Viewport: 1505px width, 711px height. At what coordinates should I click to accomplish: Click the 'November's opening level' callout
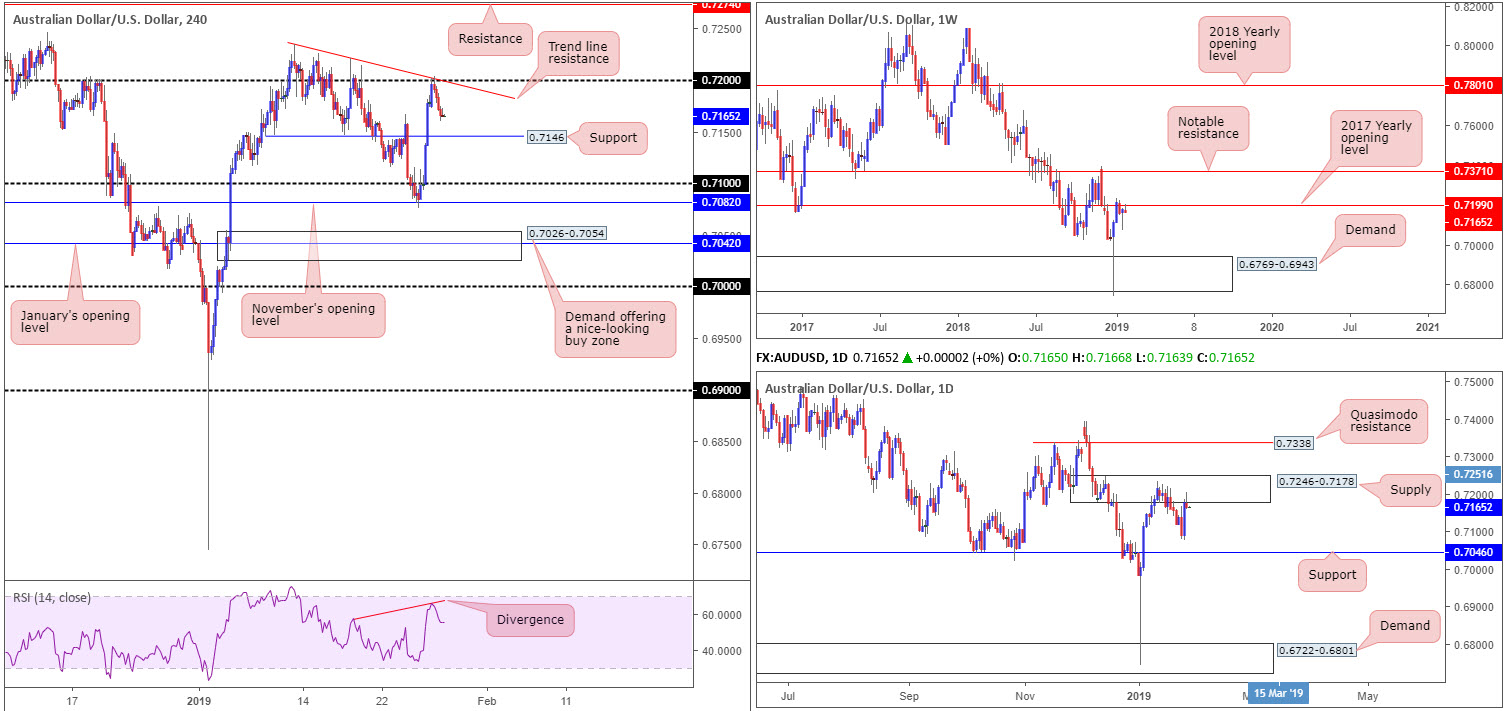[314, 316]
